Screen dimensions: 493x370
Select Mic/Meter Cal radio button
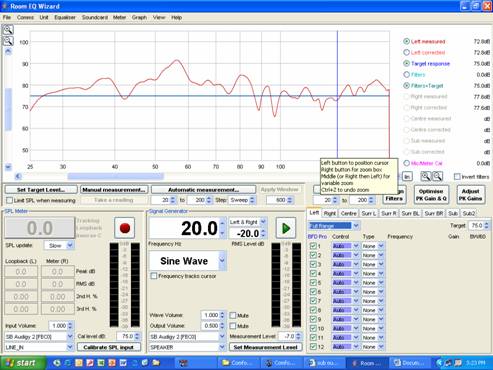tap(406, 163)
